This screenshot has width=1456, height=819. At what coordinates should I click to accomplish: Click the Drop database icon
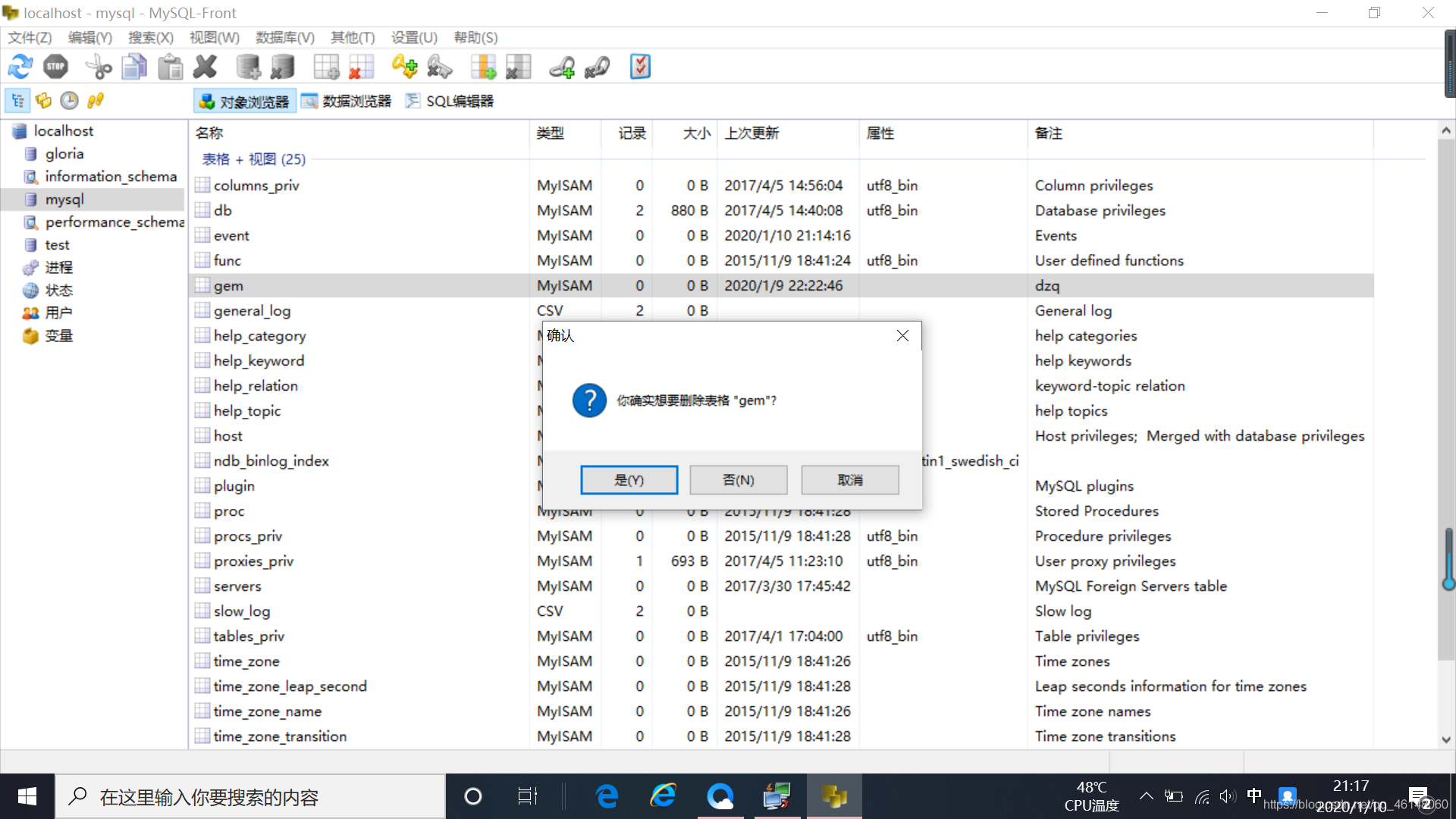[283, 67]
